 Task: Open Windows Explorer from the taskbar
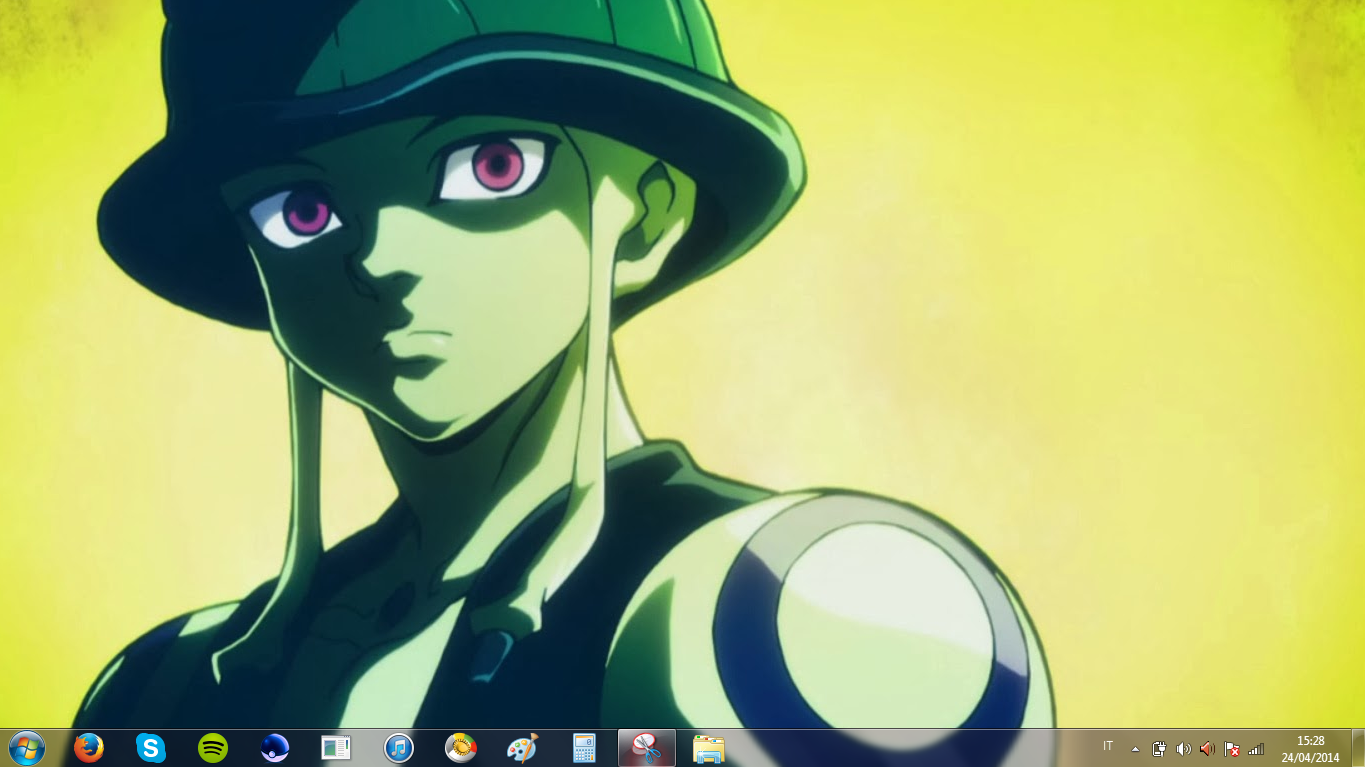pos(709,748)
